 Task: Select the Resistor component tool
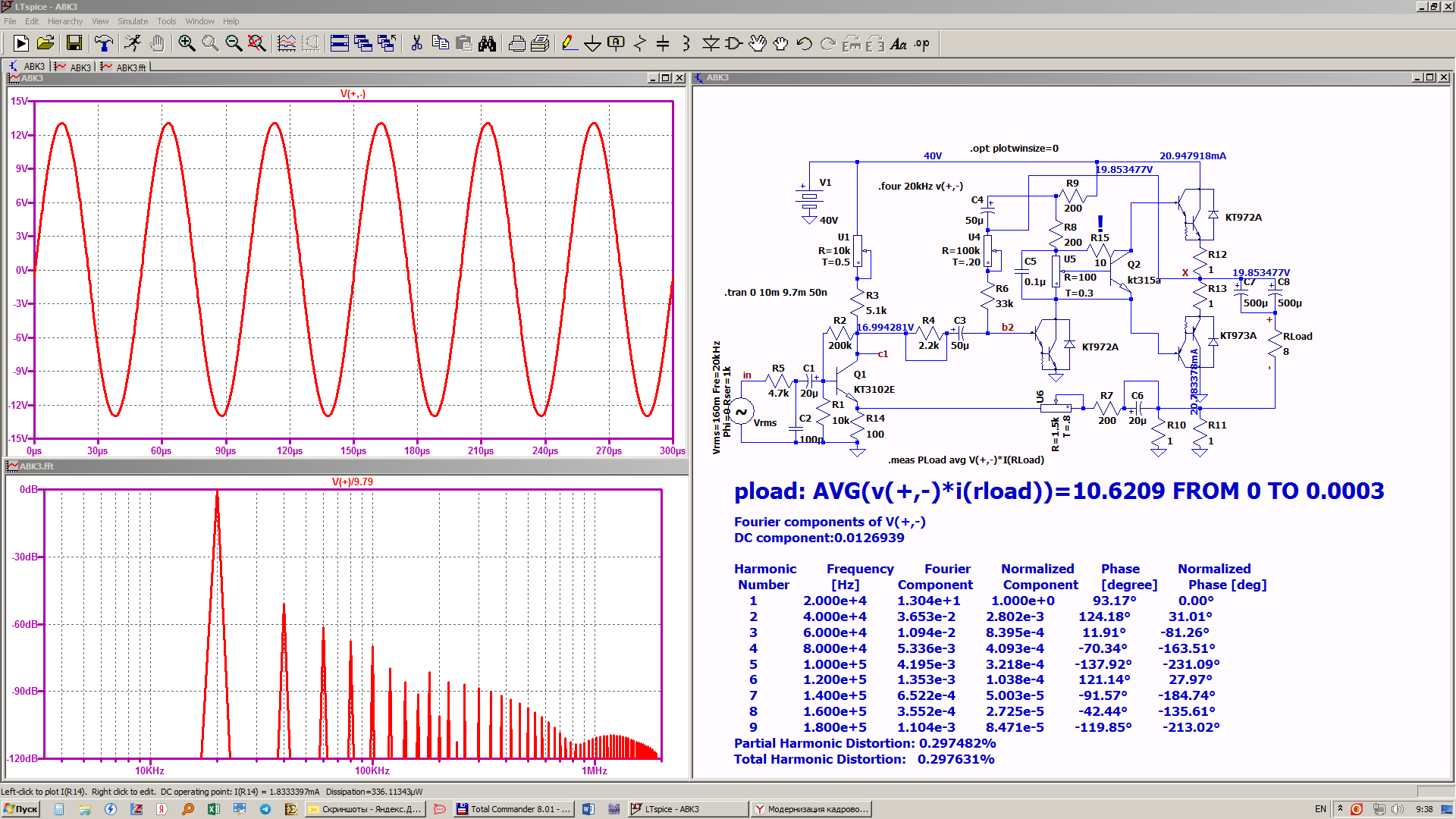click(640, 43)
